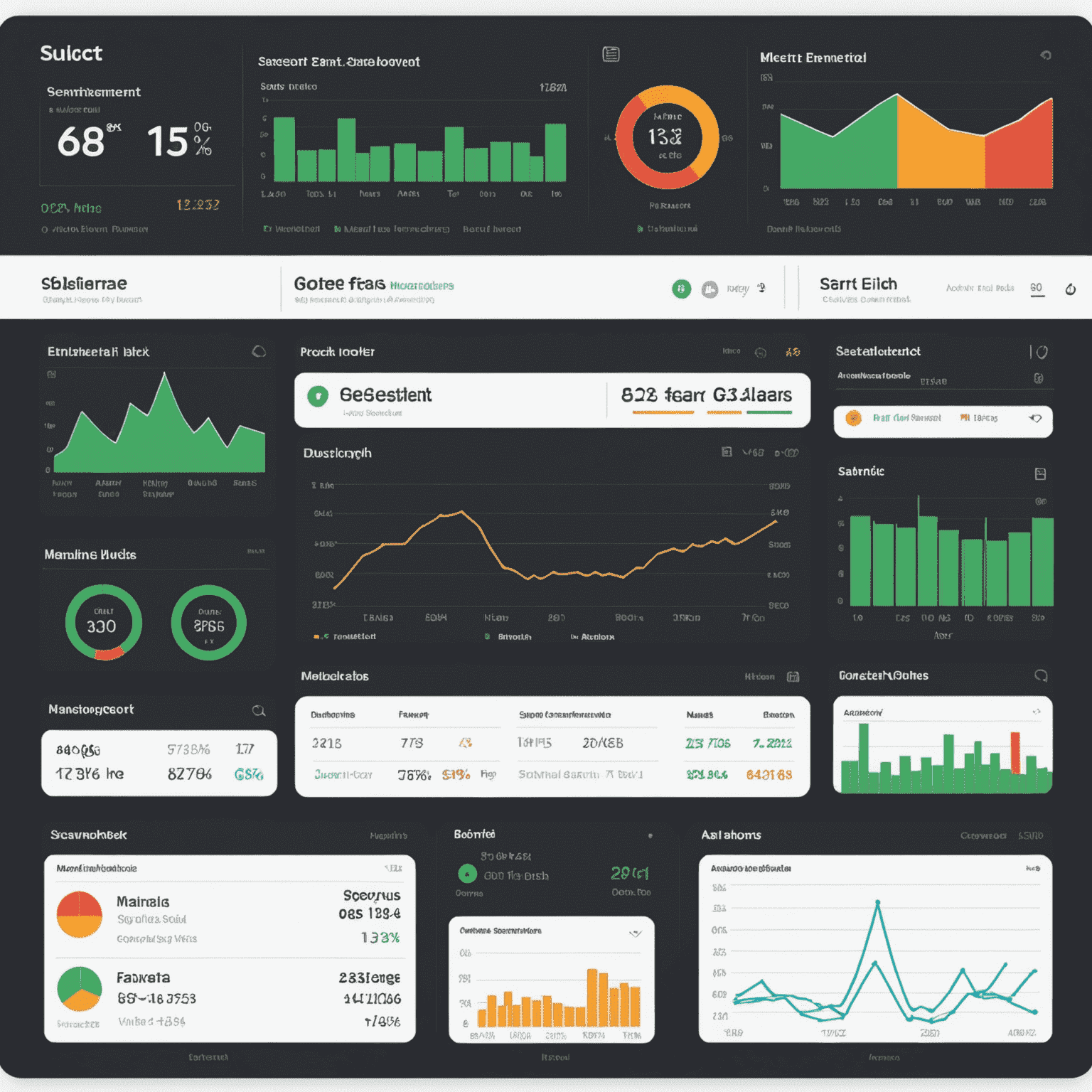This screenshot has height=1092, width=1092.
Task: Click the rightmost icon in the Dustlcrcjh header
Action: point(787,453)
